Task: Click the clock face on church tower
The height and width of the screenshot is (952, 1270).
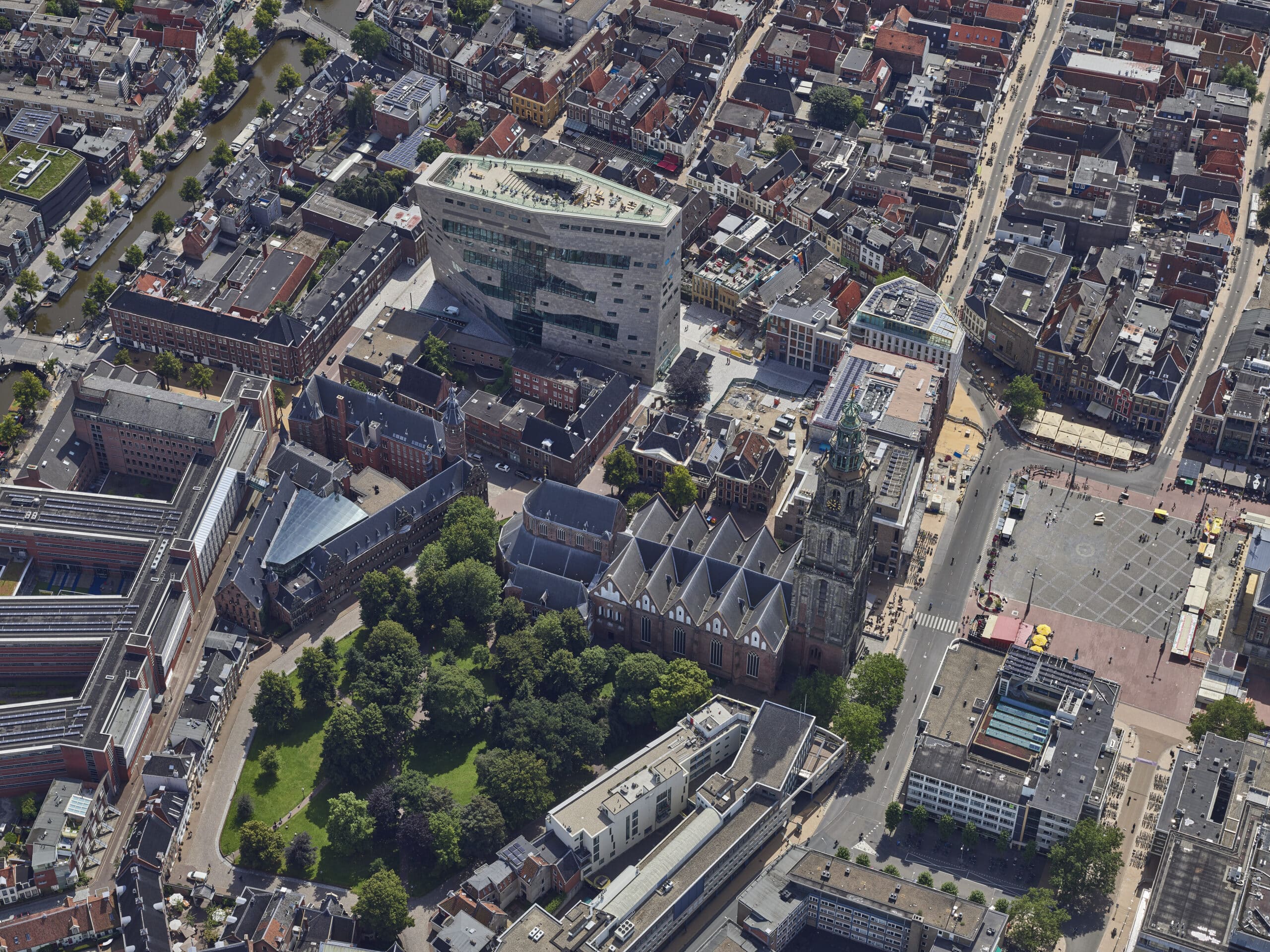Action: 833,504
